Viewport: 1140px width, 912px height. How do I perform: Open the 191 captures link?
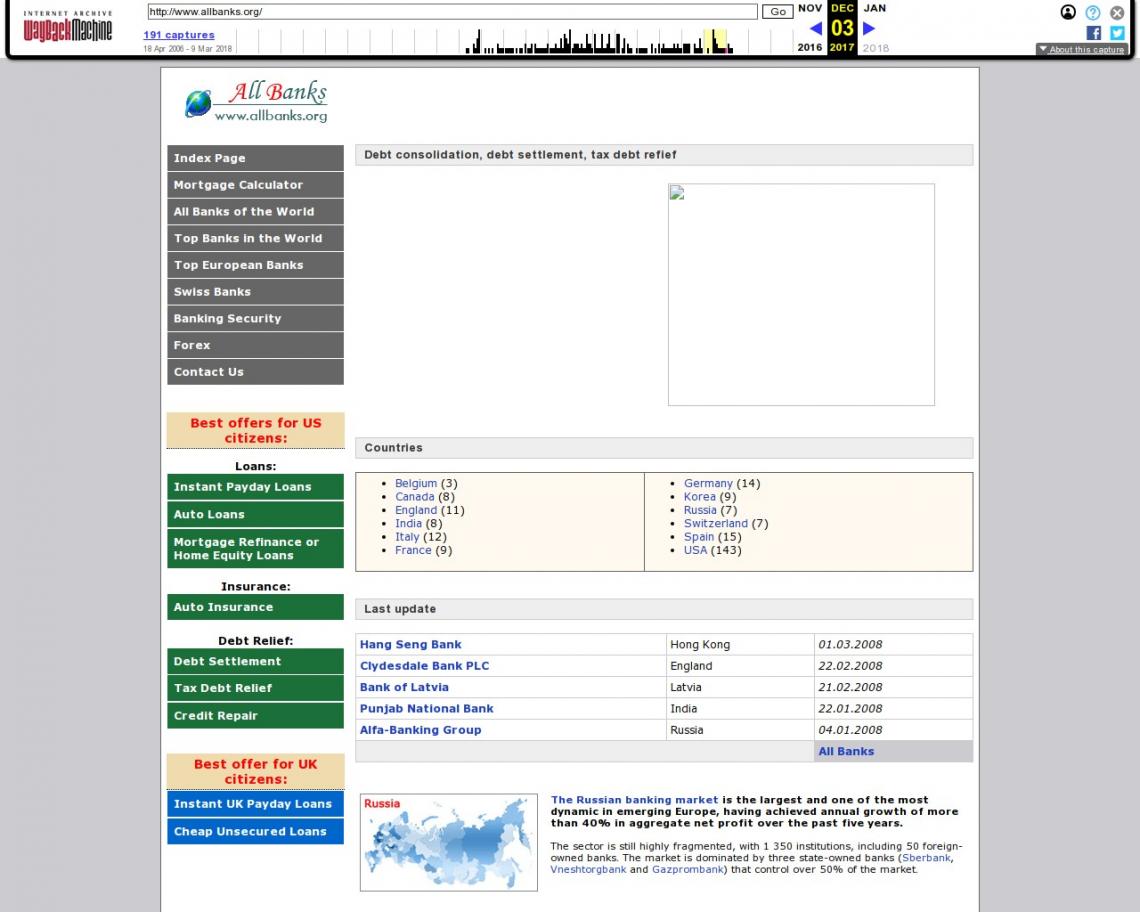(179, 34)
